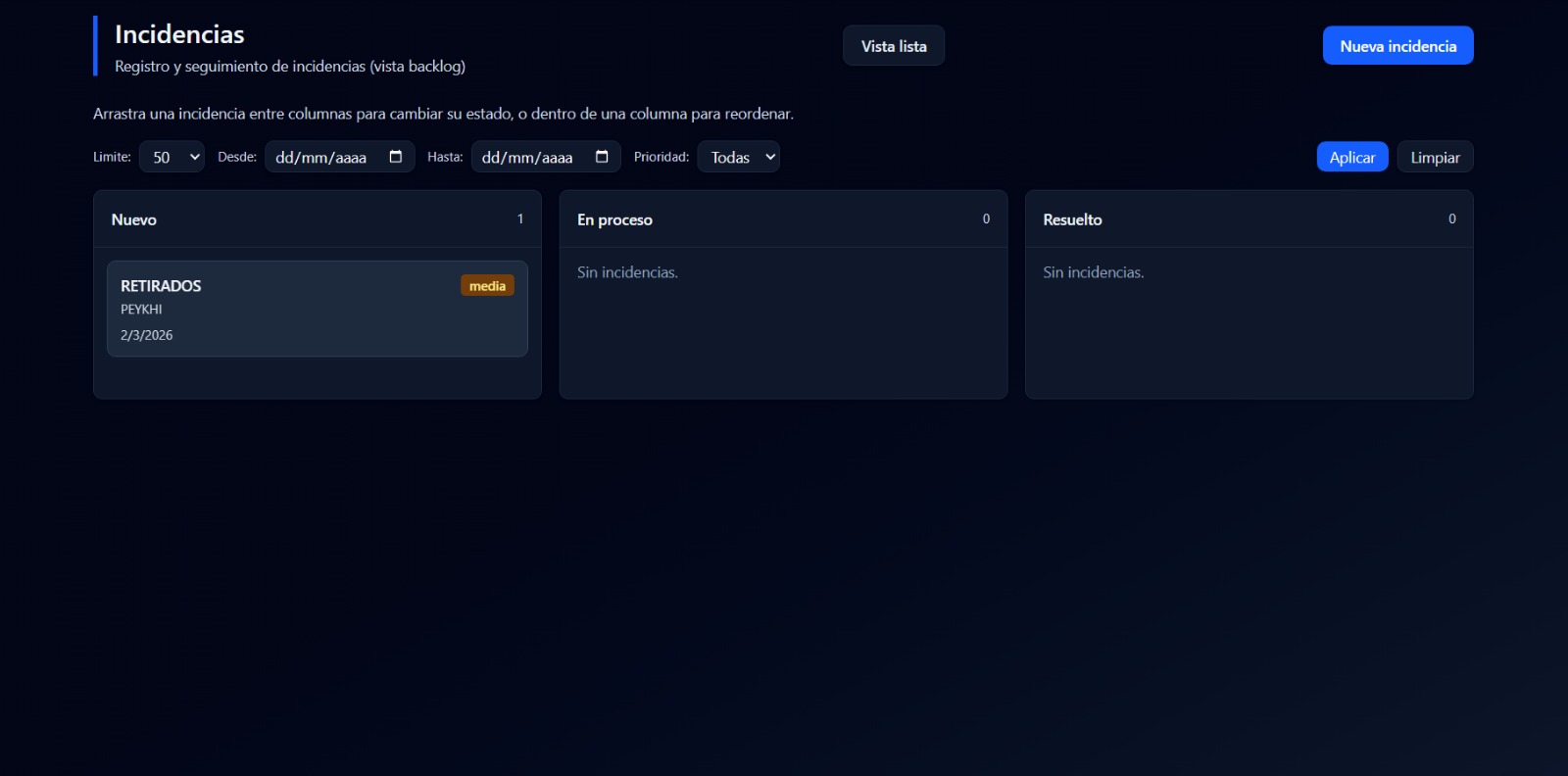Click the En proceso column count badge

tap(986, 219)
